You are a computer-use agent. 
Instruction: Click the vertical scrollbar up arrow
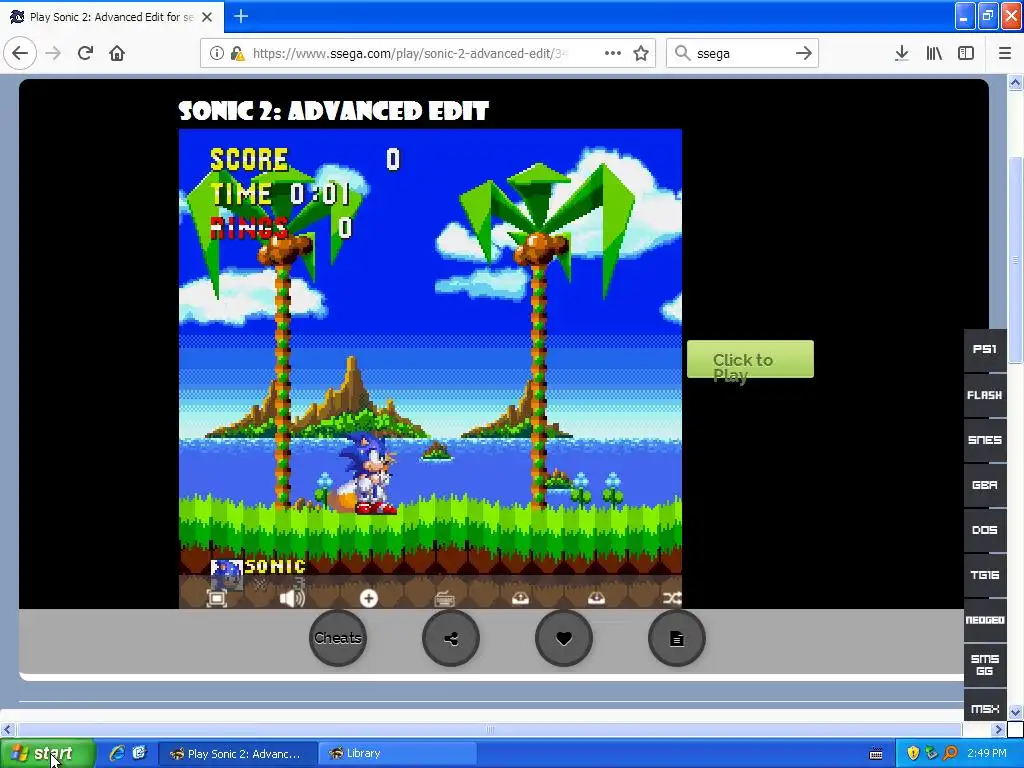(x=1016, y=82)
